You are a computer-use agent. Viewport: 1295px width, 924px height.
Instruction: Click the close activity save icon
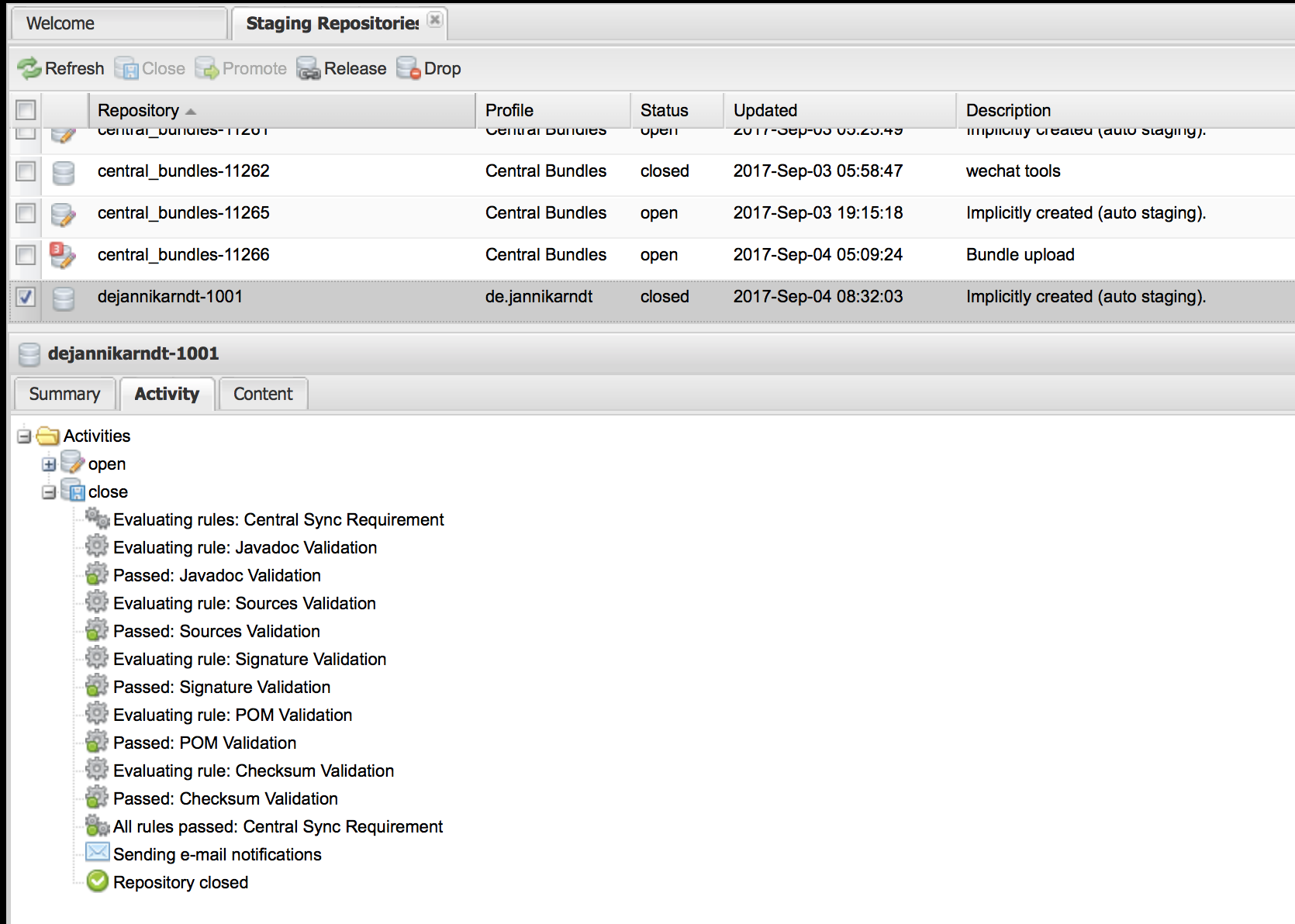(73, 491)
